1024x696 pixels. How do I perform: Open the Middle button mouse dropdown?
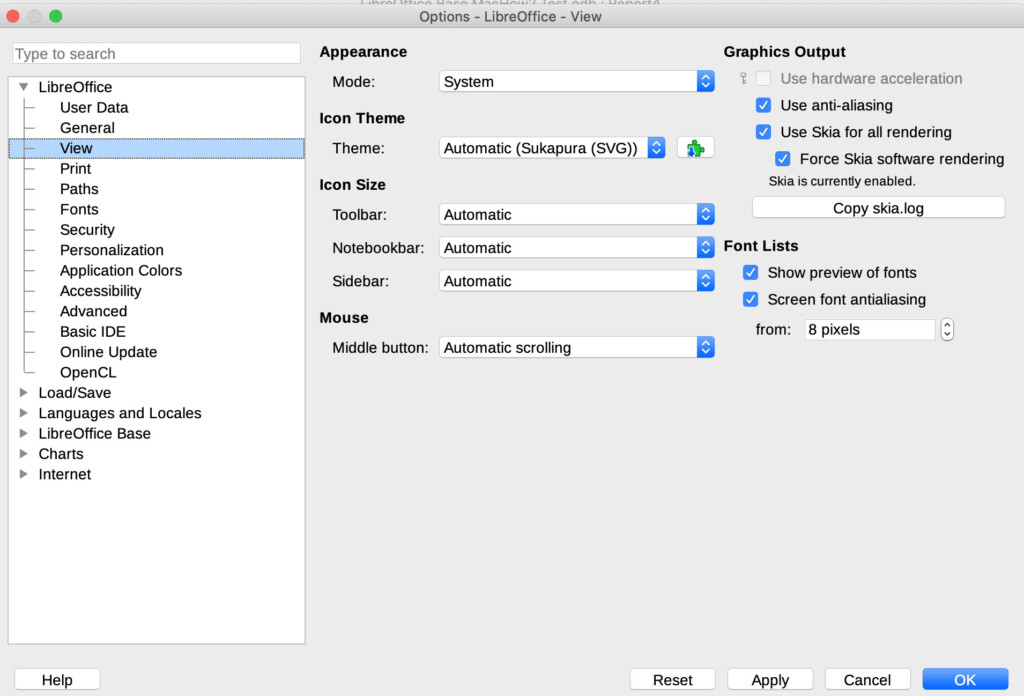(x=577, y=348)
